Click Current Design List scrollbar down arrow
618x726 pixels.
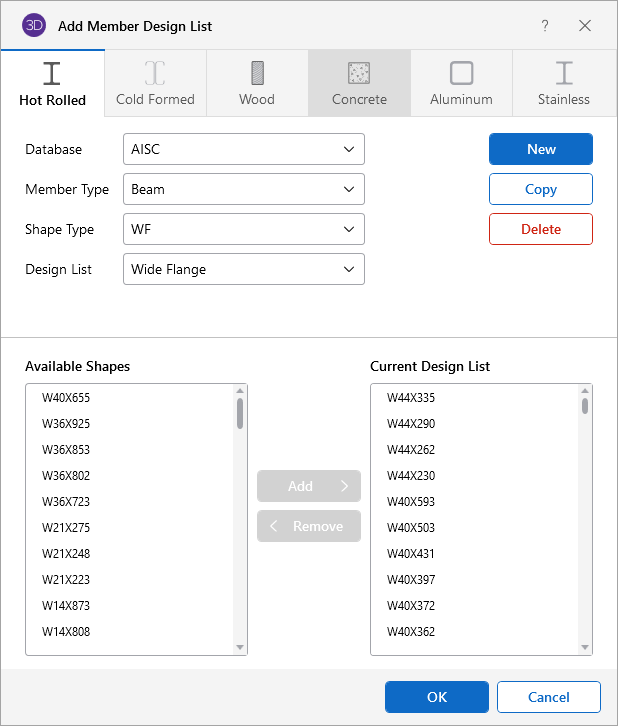point(585,647)
